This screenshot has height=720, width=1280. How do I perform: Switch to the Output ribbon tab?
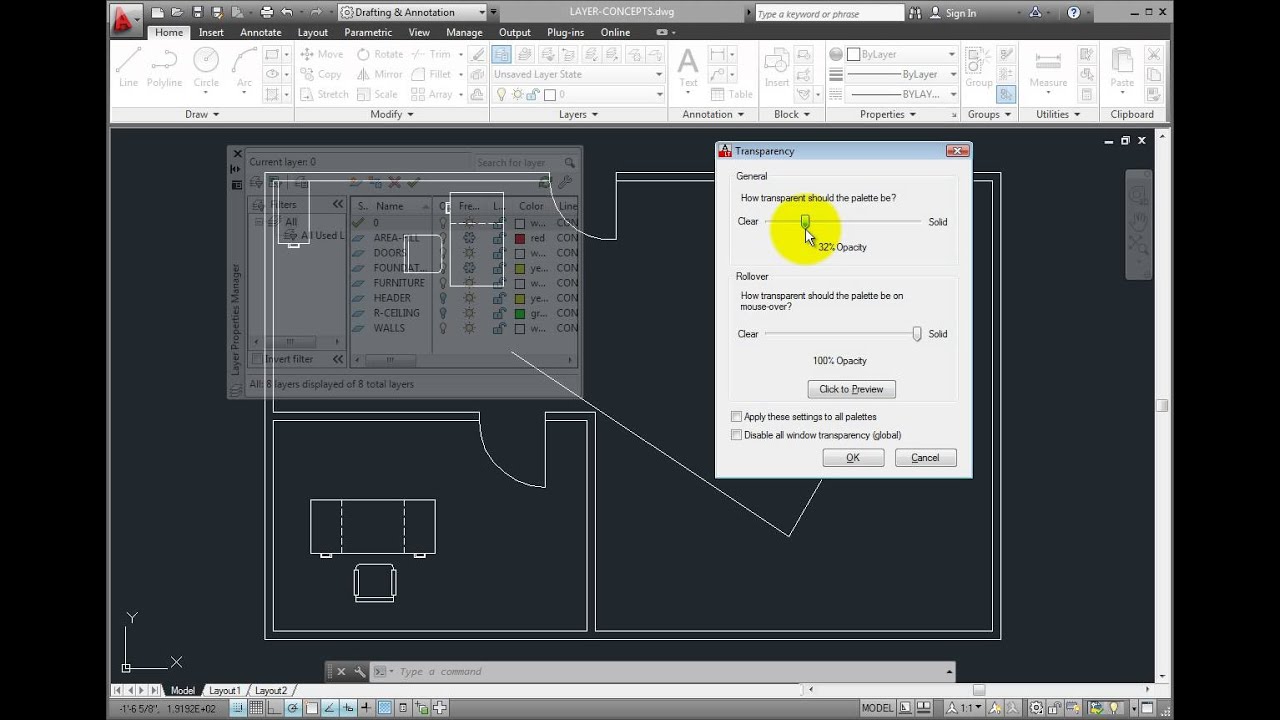515,32
